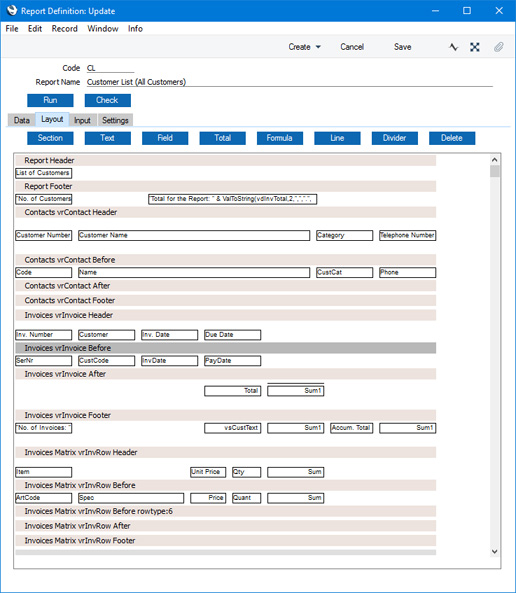The height and width of the screenshot is (593, 516).
Task: Select 'Telephone Number' label box
Action: tap(408, 235)
